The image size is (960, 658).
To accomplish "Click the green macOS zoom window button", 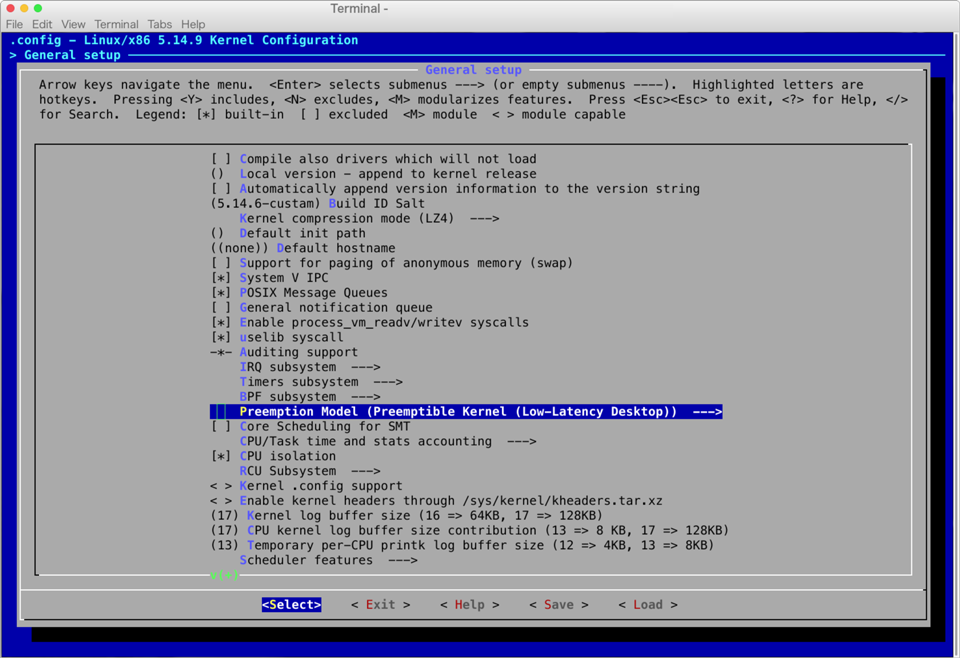I will click(38, 8).
